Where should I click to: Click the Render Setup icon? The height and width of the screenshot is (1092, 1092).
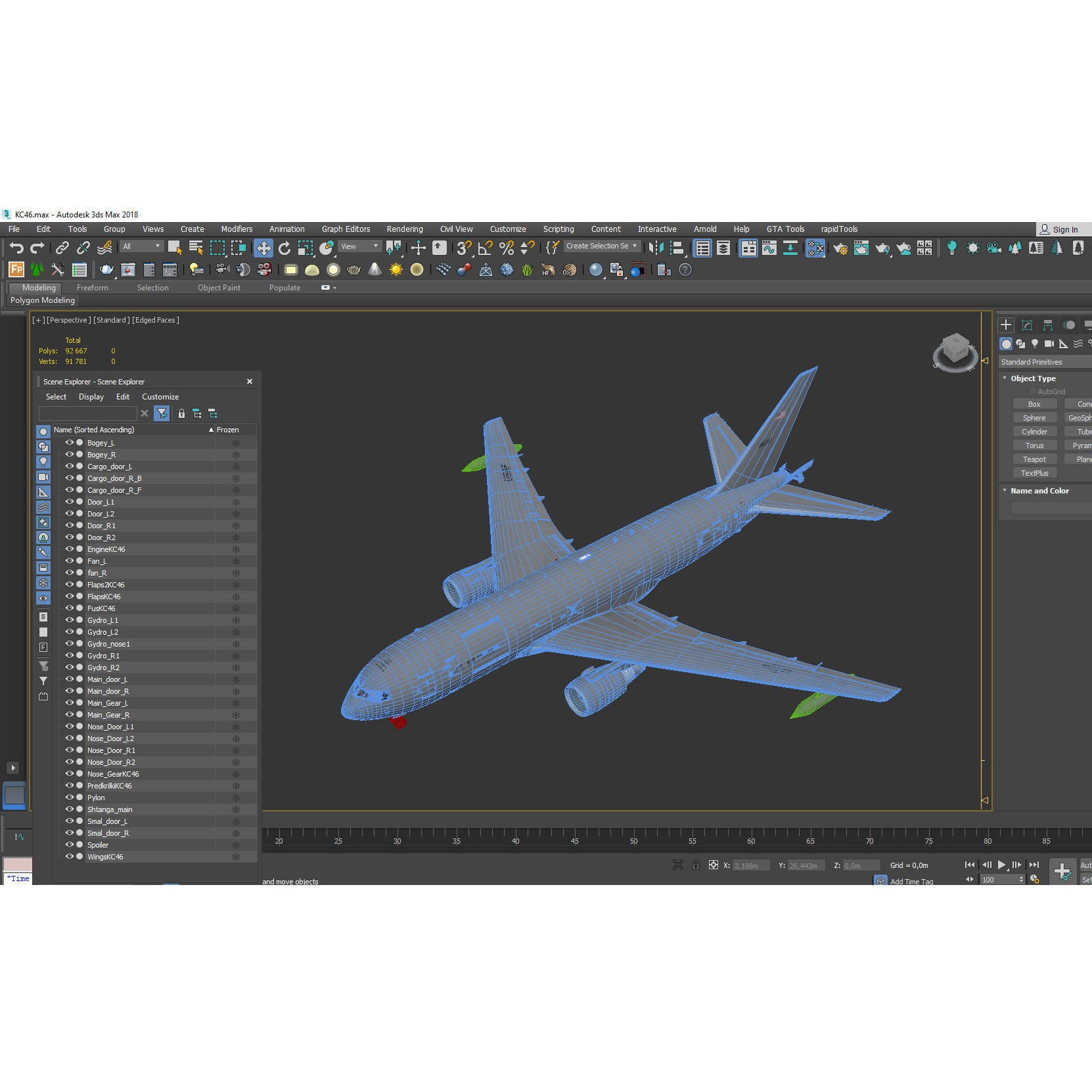[x=842, y=249]
